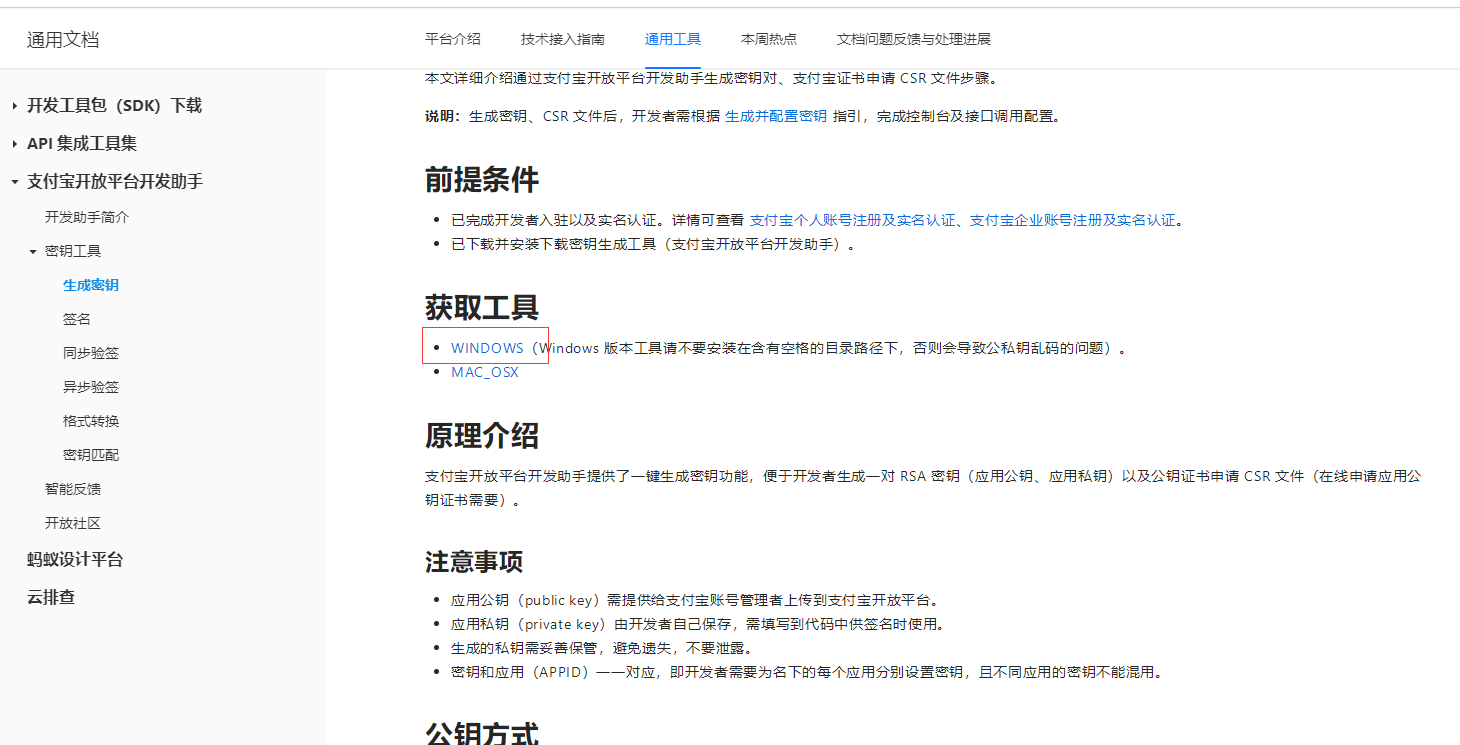Click the 已下载并安装下载密钥生成工具 bullet text
Image resolution: width=1460 pixels, height=745 pixels.
[654, 244]
